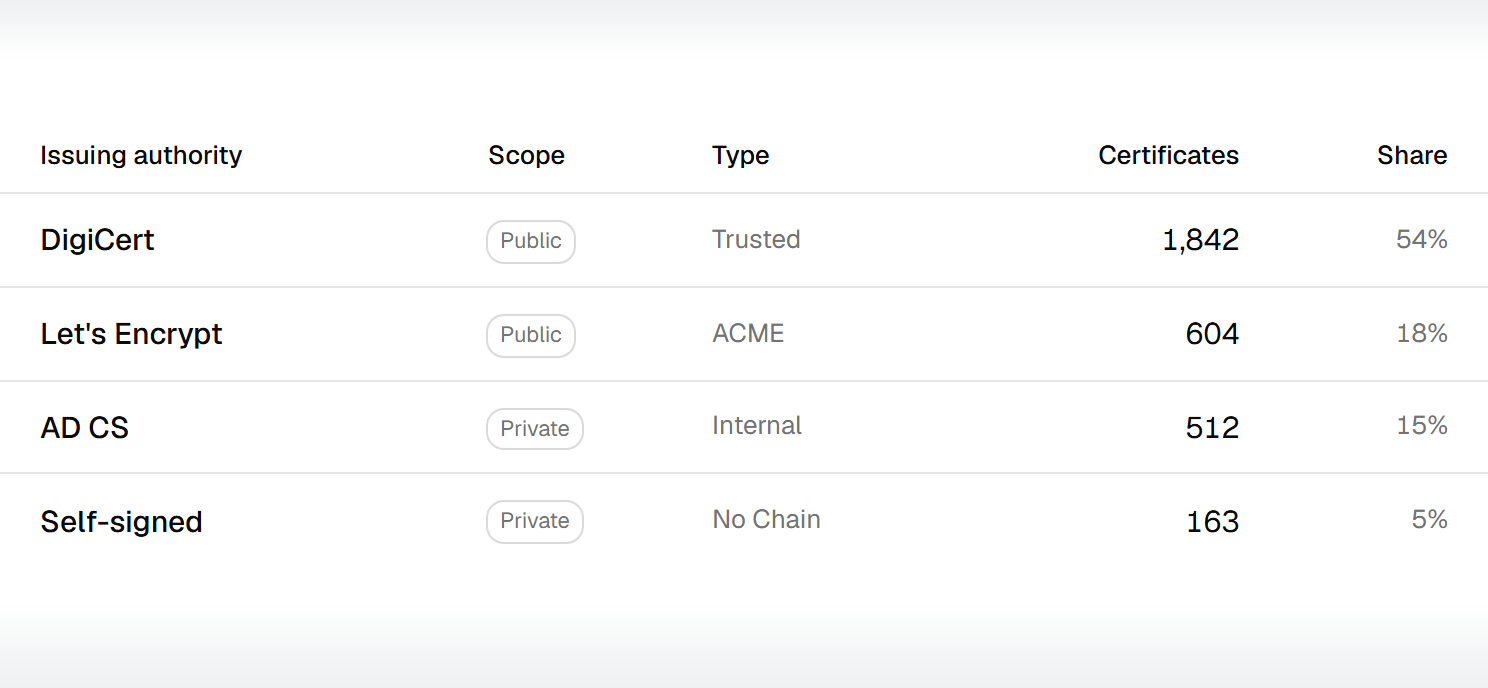Click the Private badge for AD CS
This screenshot has width=1488, height=688.
[535, 429]
